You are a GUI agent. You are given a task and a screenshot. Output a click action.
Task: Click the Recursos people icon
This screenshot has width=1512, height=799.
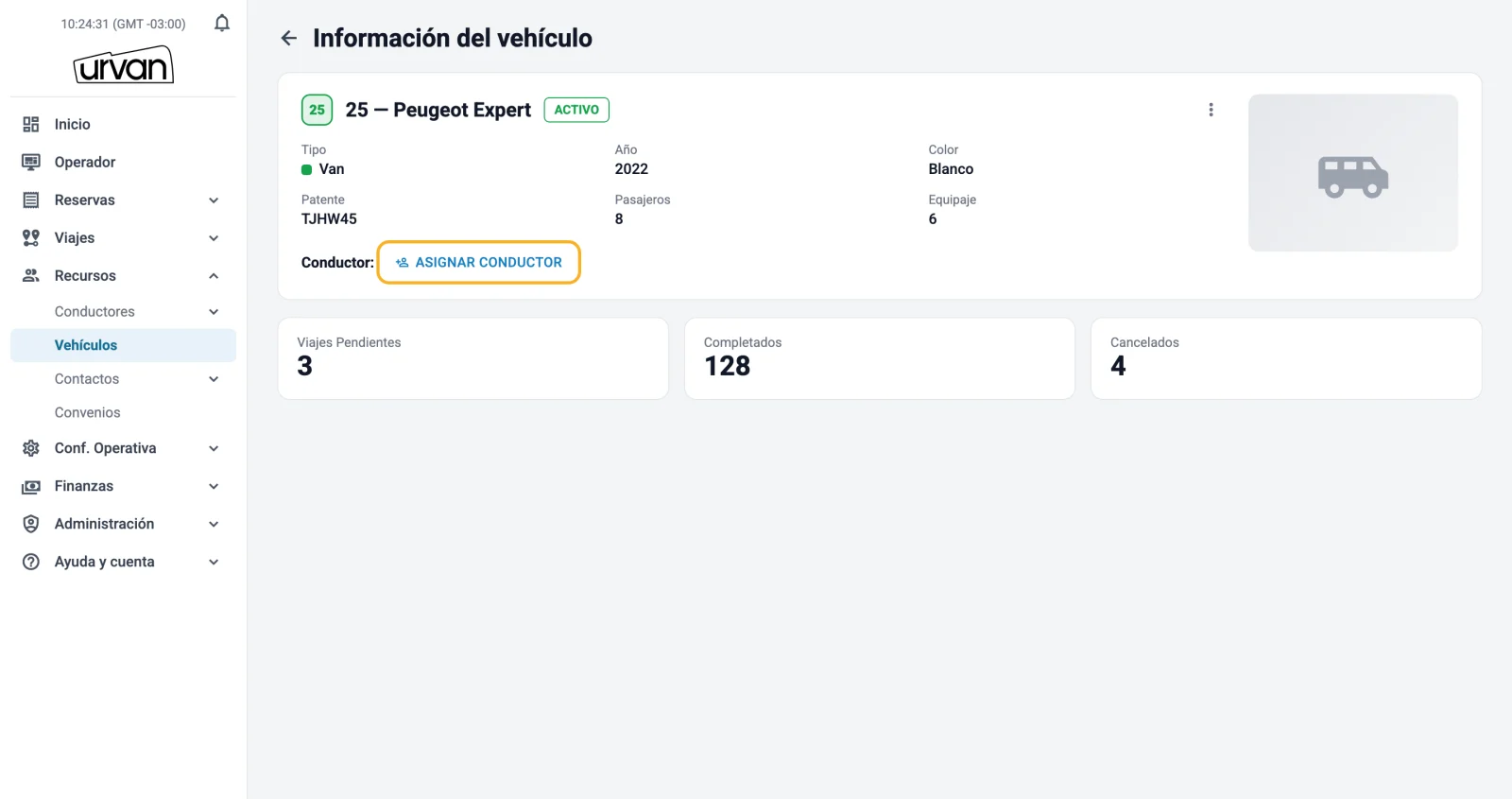(x=31, y=275)
